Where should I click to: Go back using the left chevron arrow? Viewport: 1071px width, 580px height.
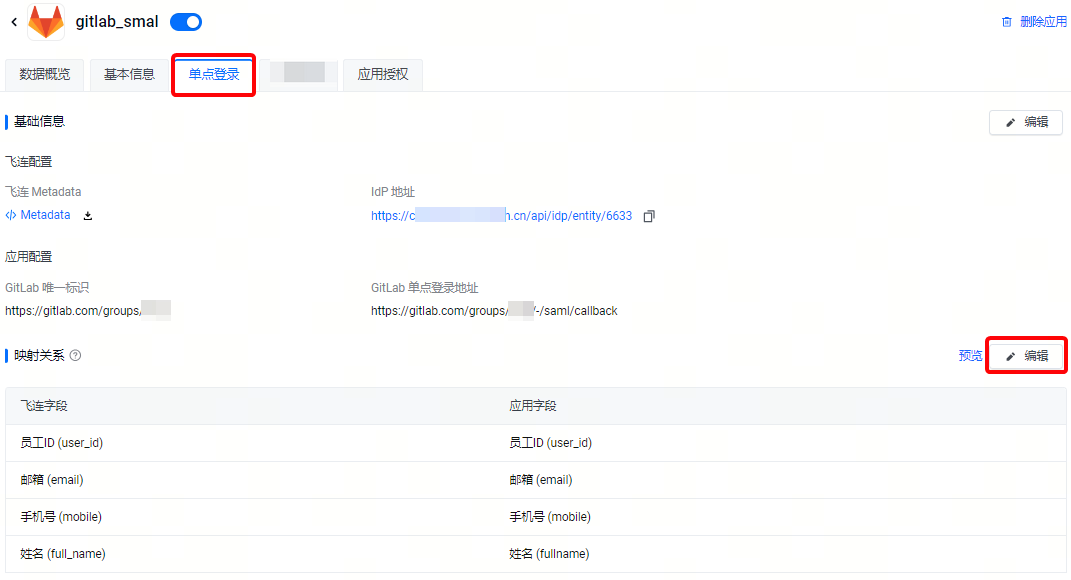coord(14,23)
